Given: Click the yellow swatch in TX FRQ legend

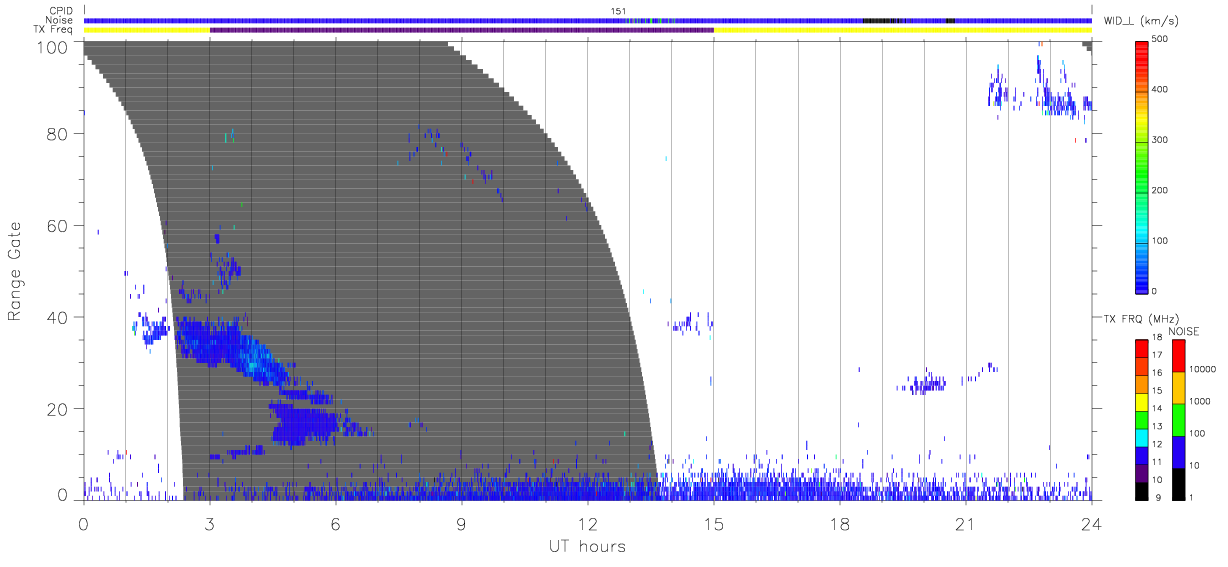Looking at the screenshot, I should click(x=1141, y=402).
